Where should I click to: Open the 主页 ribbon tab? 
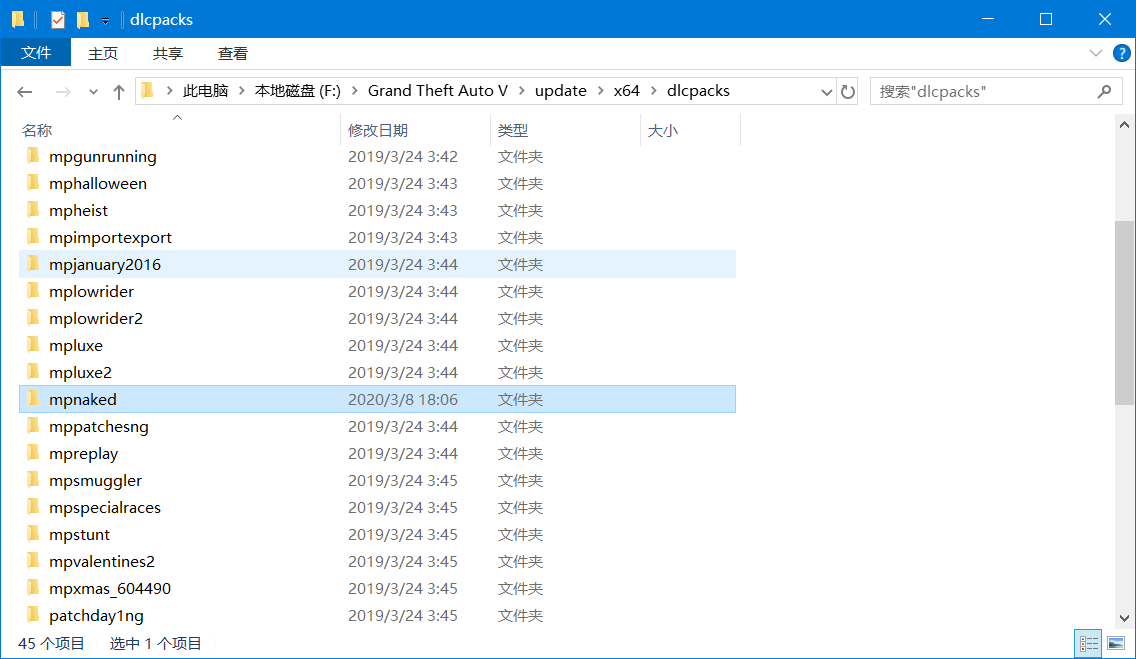(103, 54)
